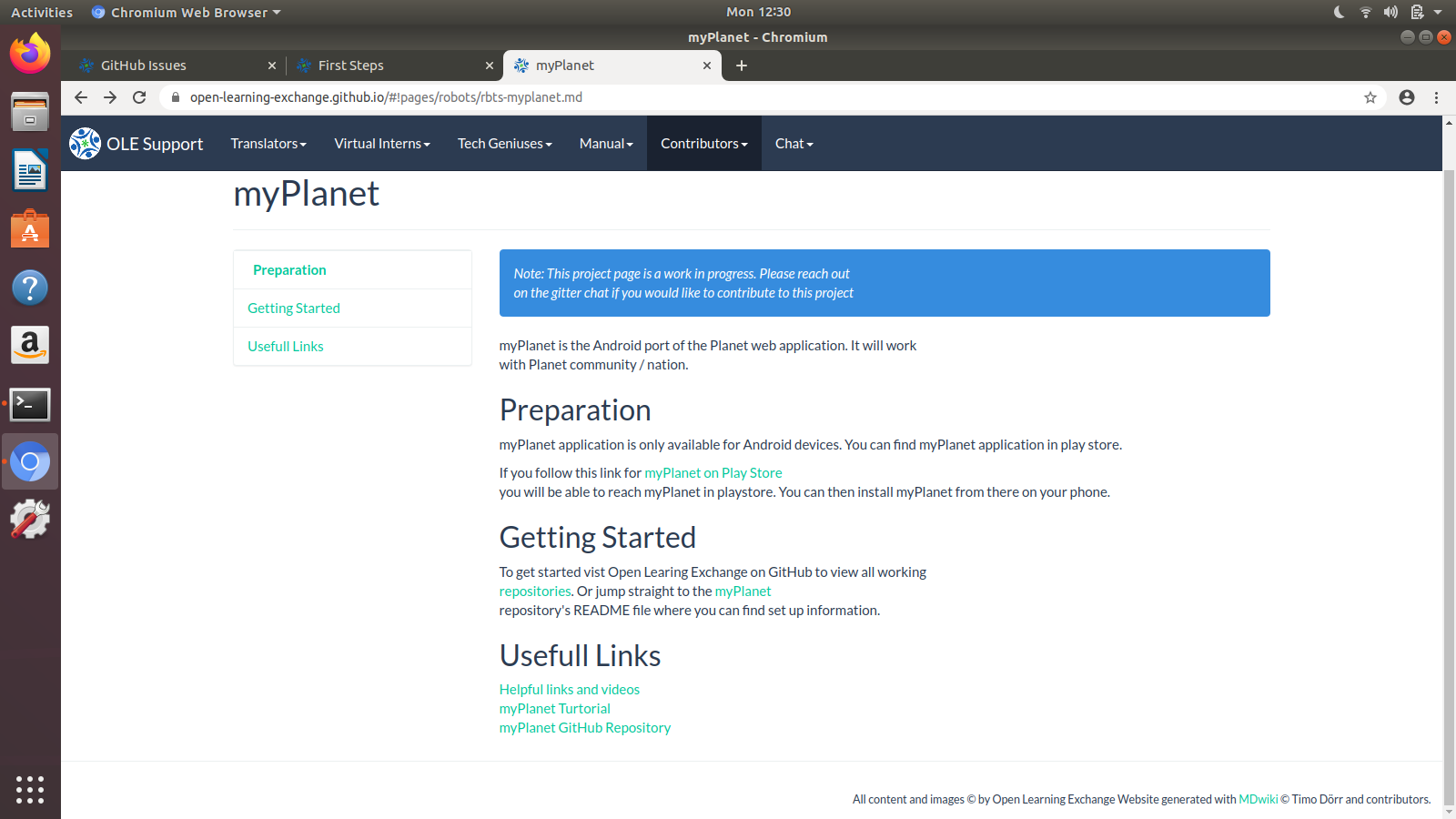Reload the myPlanet page
The image size is (1456, 819).
pos(139,97)
